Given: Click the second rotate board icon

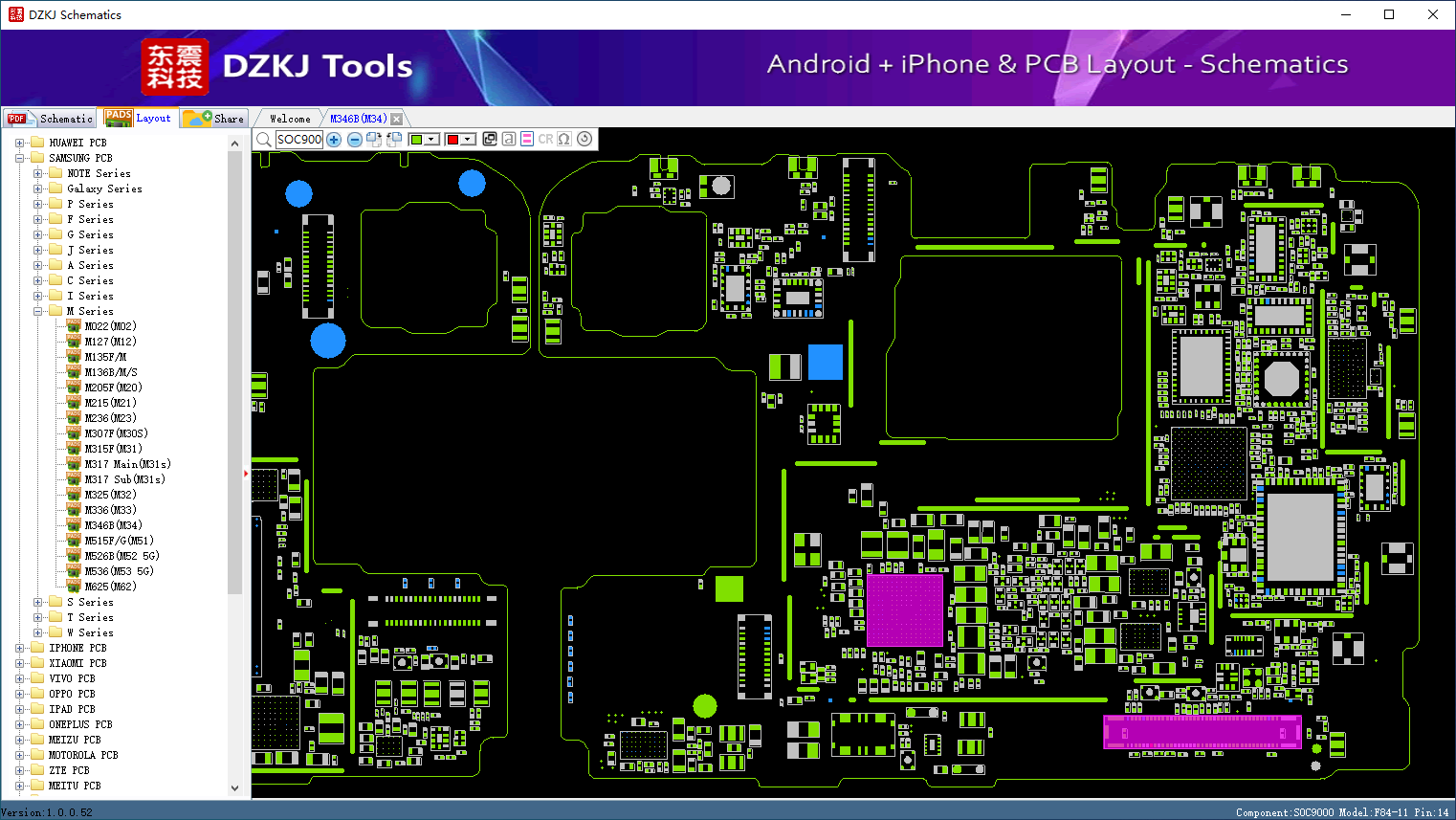Looking at the screenshot, I should click(394, 140).
